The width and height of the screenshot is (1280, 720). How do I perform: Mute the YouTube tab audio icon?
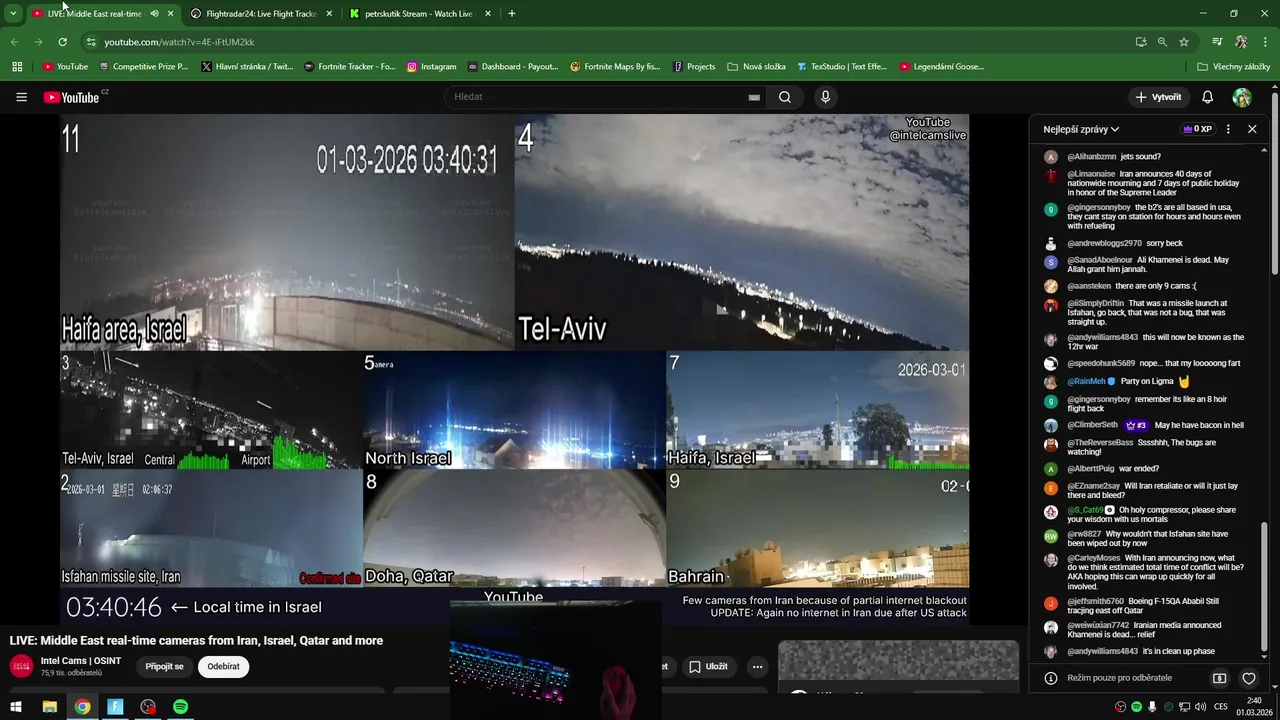pyautogui.click(x=154, y=14)
